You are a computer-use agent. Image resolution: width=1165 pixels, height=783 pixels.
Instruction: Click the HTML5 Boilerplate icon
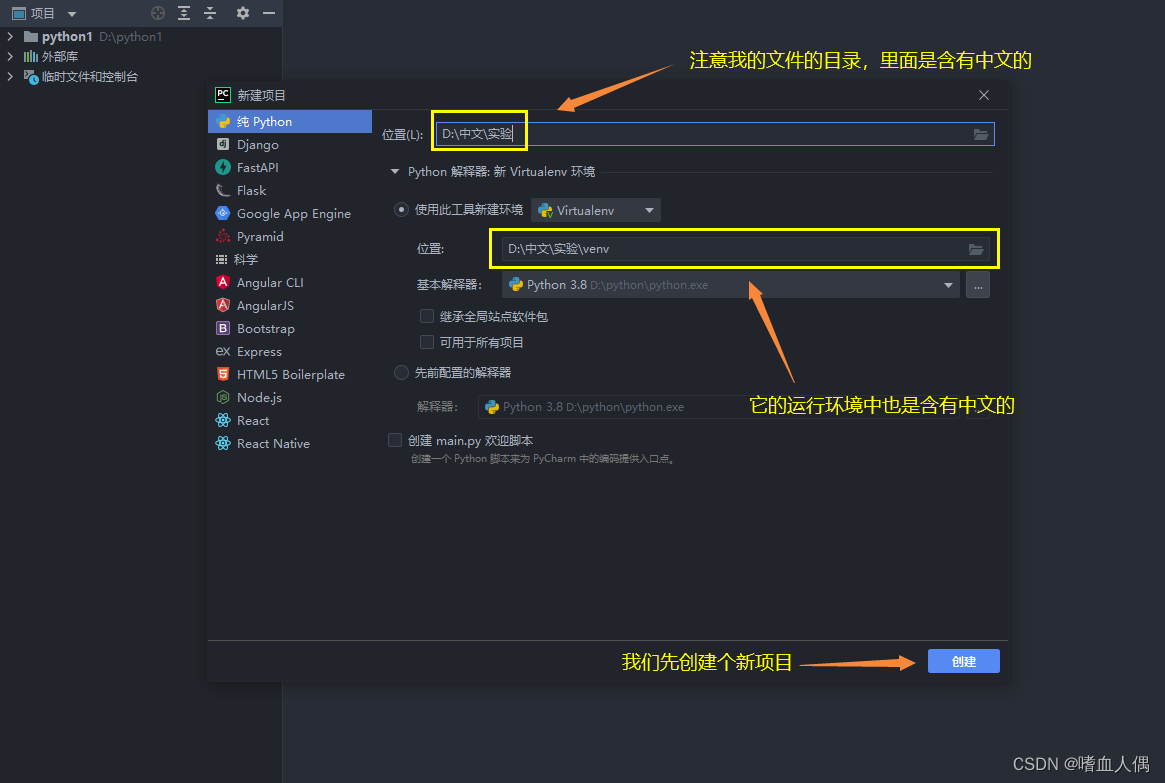tap(223, 374)
